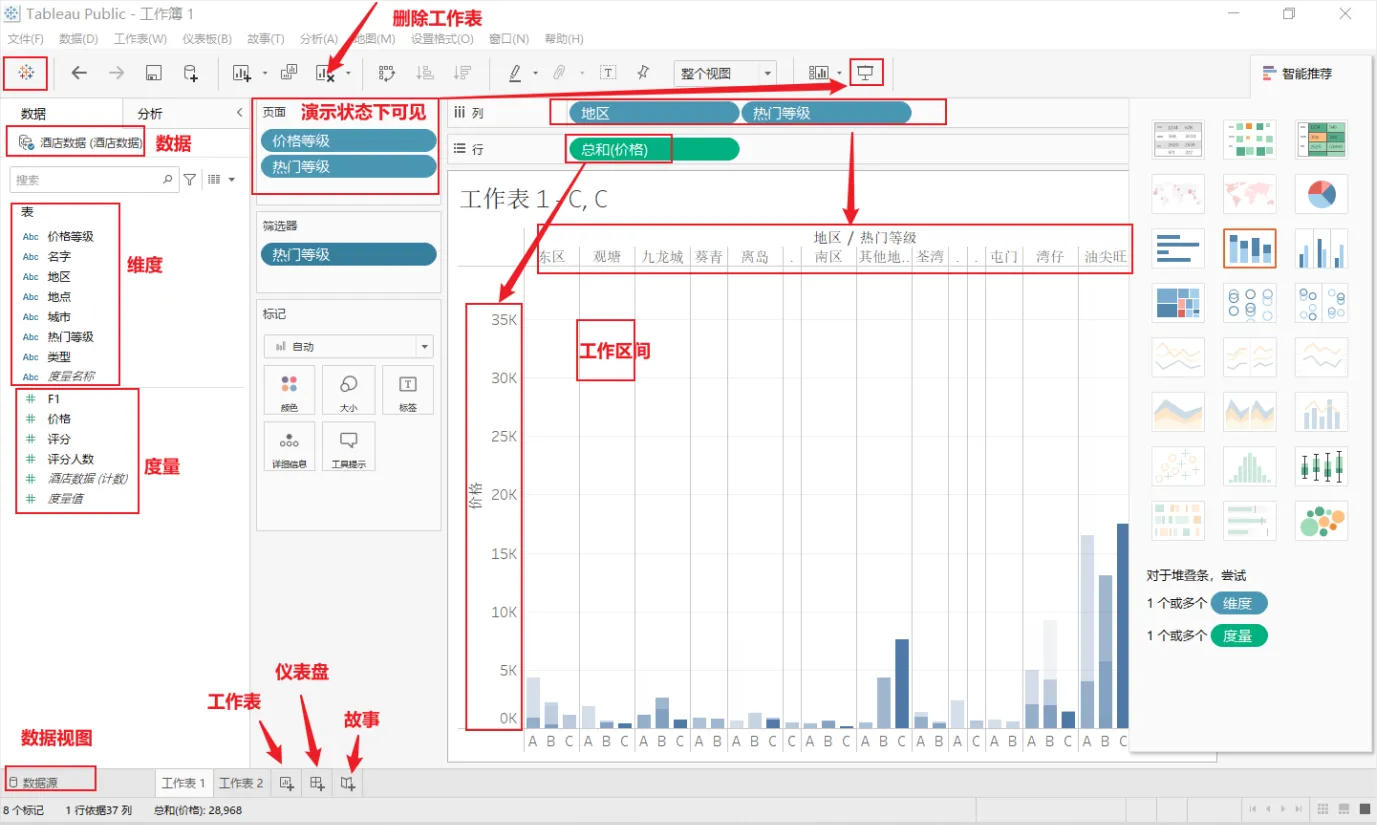Choose the histogram chart thumbnail
The image size is (1377, 825).
tap(1249, 466)
